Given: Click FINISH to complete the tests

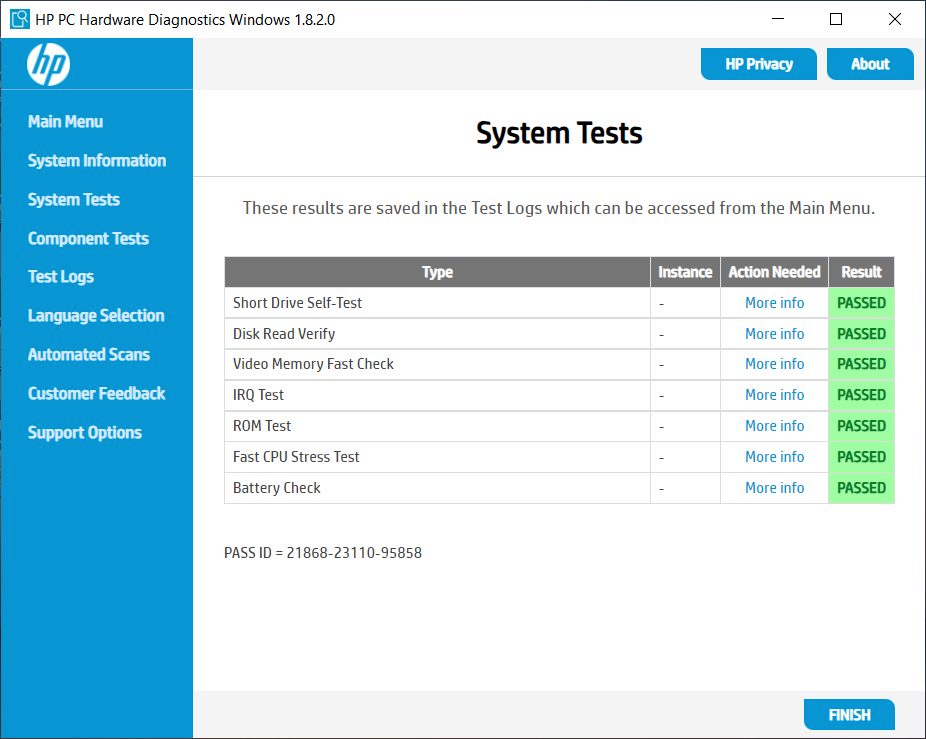Looking at the screenshot, I should coord(849,714).
